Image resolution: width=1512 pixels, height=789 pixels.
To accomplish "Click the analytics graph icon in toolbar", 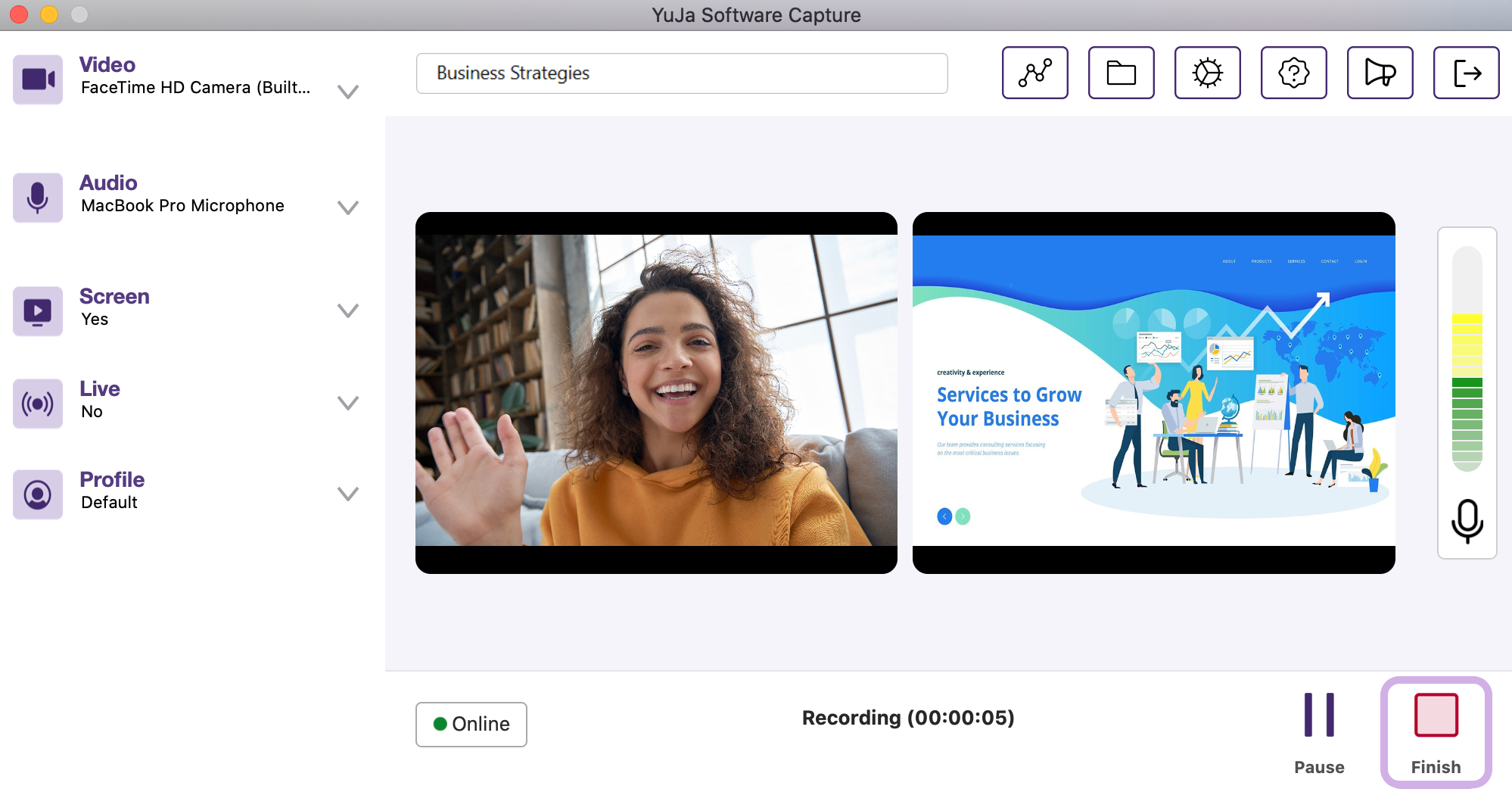I will click(x=1034, y=73).
